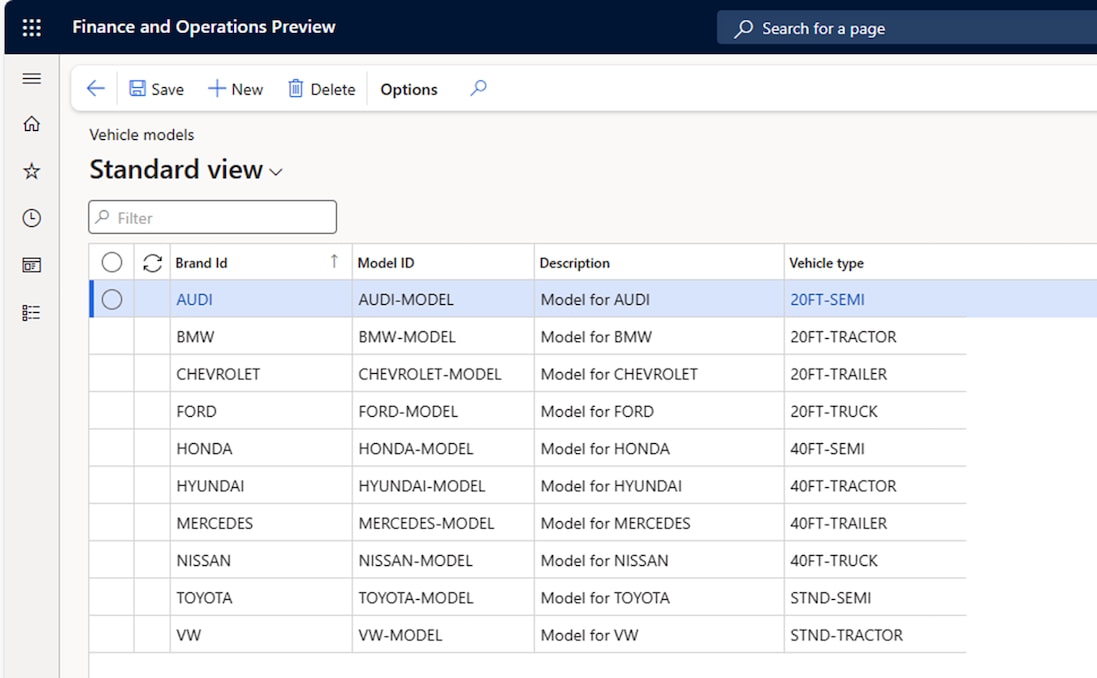Open Recent clock icon in sidebar

pyautogui.click(x=31, y=218)
